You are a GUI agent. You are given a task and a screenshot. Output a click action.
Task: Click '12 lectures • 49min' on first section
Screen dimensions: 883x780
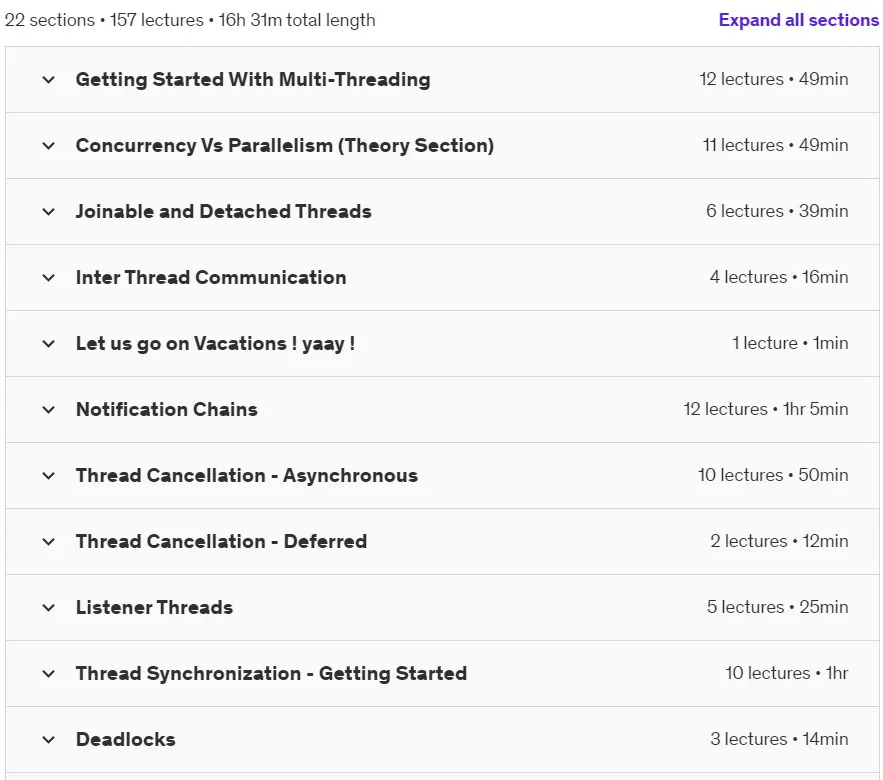click(x=774, y=79)
